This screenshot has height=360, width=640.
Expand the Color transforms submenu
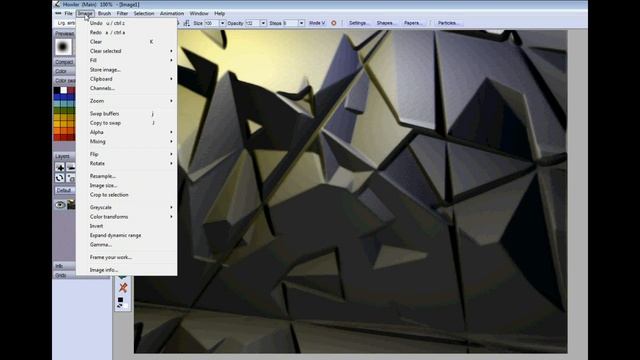[x=127, y=217]
